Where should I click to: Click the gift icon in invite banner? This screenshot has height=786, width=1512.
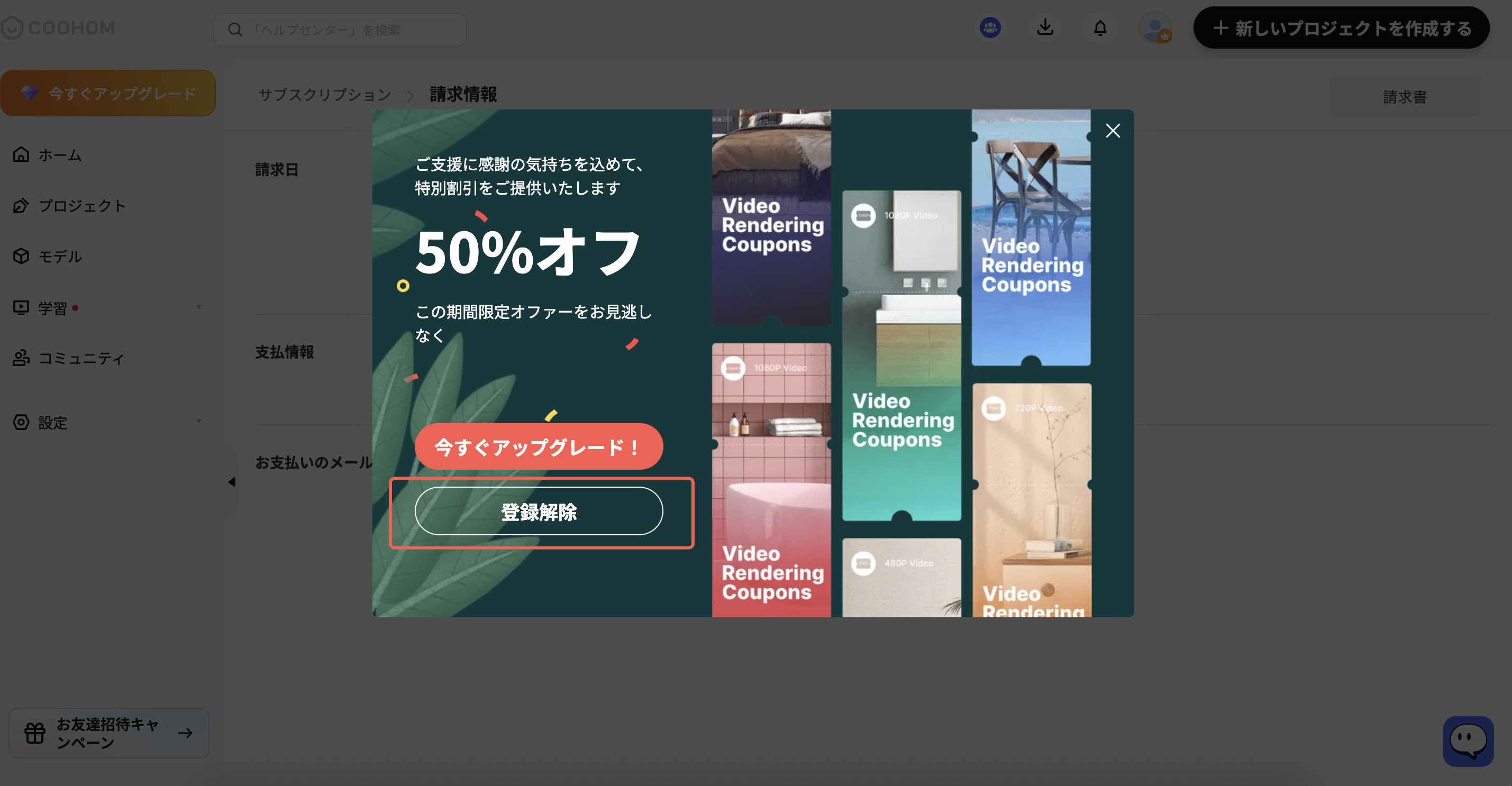34,733
